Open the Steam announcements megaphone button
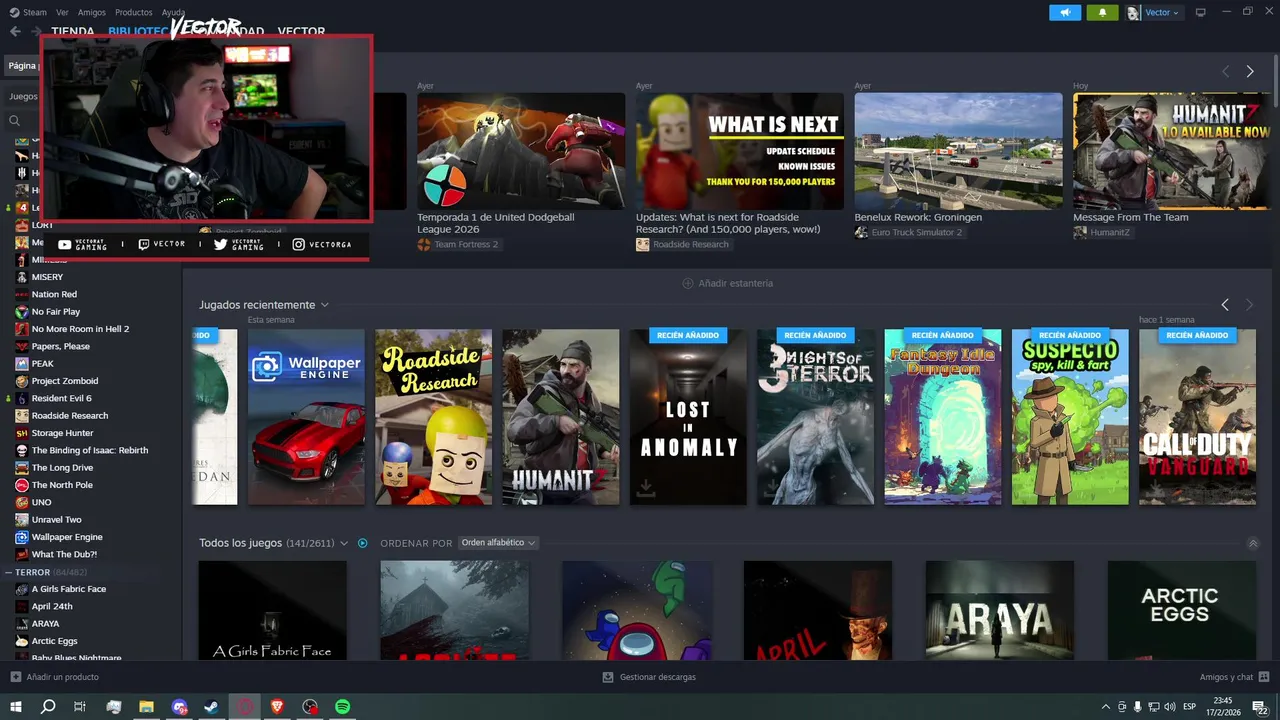 (x=1065, y=12)
